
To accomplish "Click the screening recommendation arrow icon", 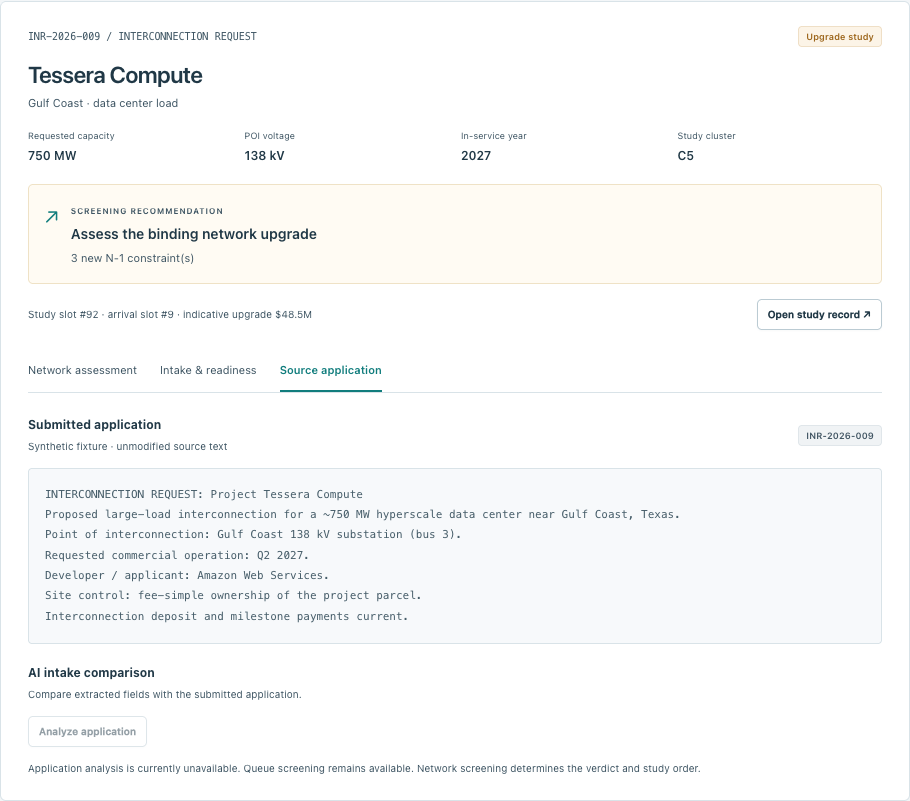I will tap(52, 217).
